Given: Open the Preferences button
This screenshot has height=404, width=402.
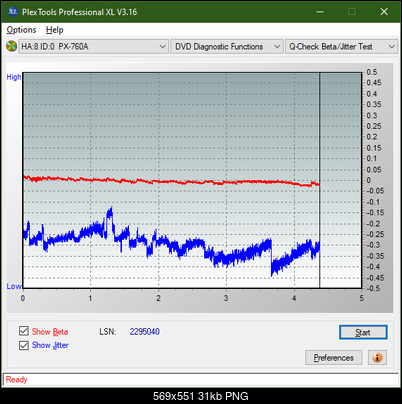Looking at the screenshot, I should 333,358.
